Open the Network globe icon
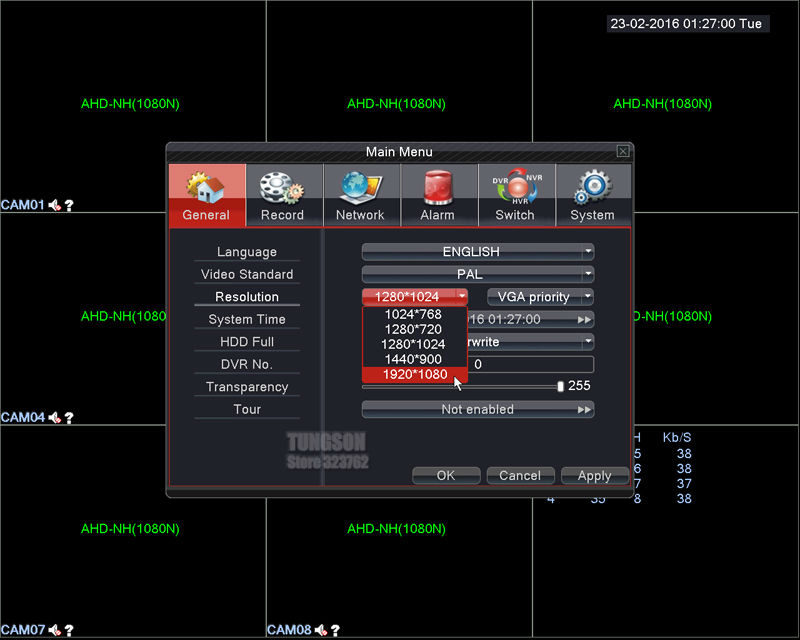The height and width of the screenshot is (640, 800). click(x=360, y=188)
